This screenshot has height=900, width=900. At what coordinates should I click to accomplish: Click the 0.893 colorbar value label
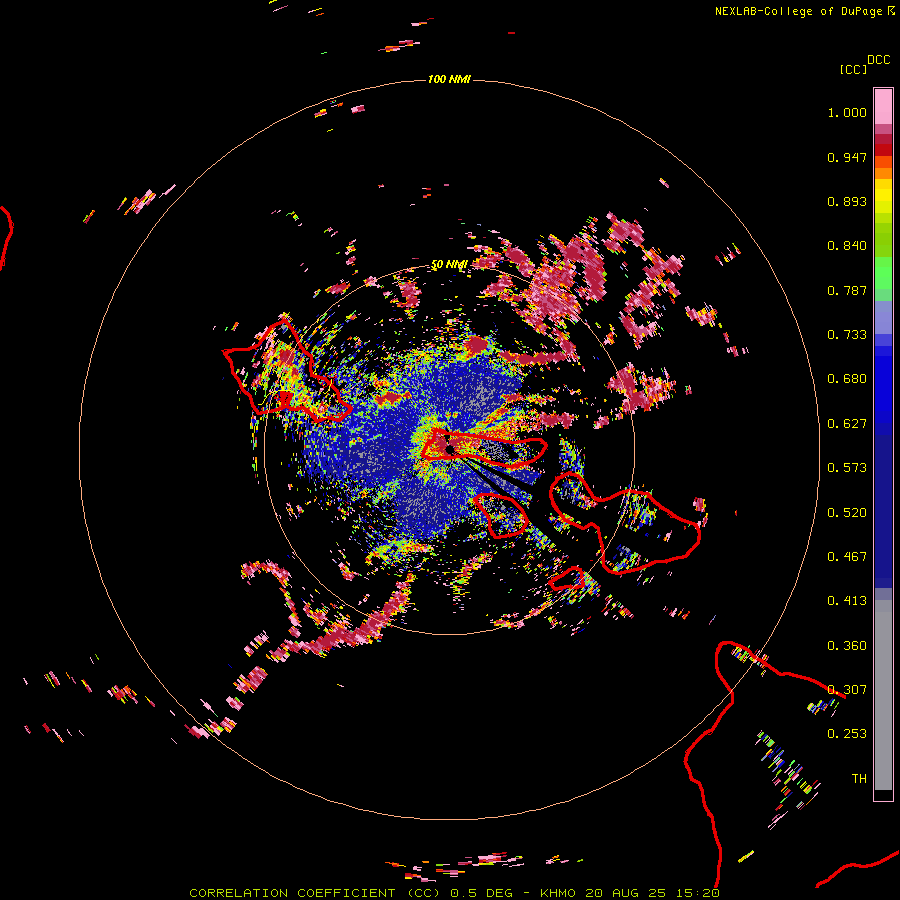(x=847, y=201)
